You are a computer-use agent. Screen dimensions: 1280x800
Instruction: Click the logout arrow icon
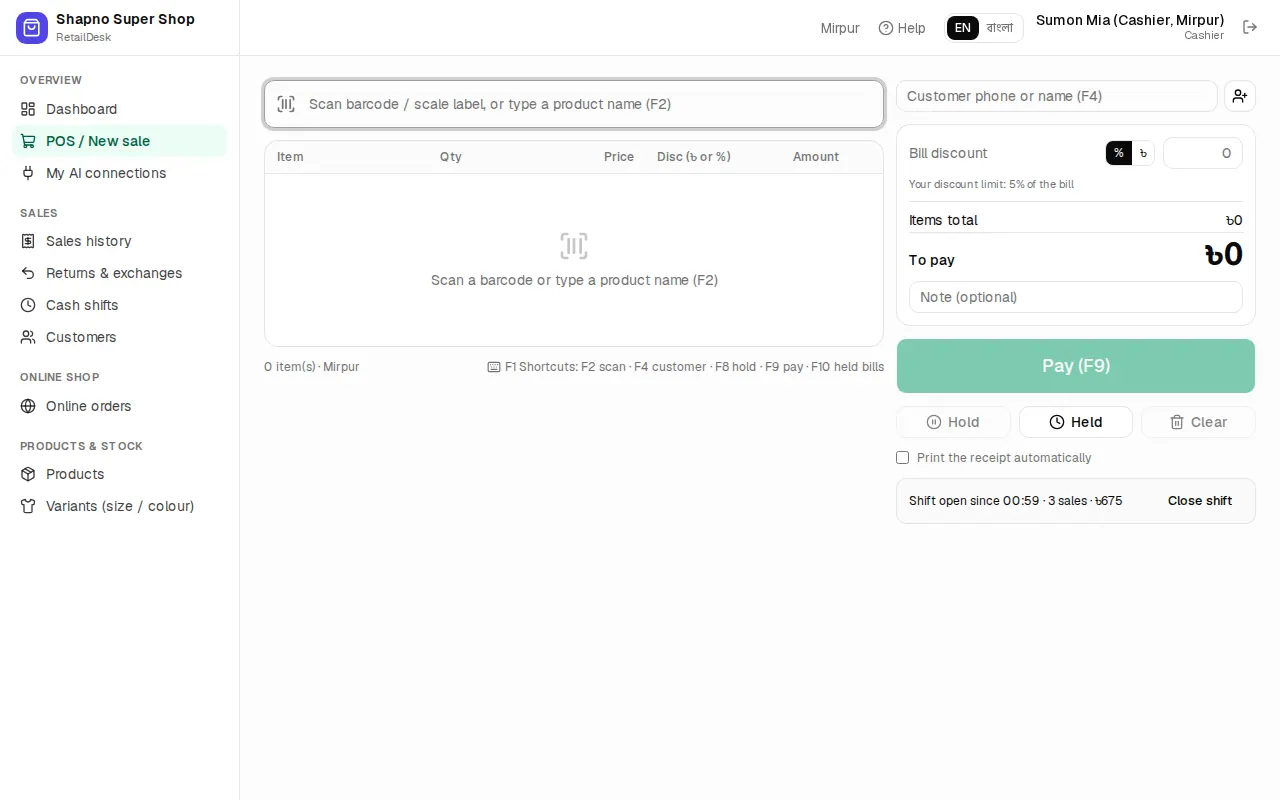1250,27
